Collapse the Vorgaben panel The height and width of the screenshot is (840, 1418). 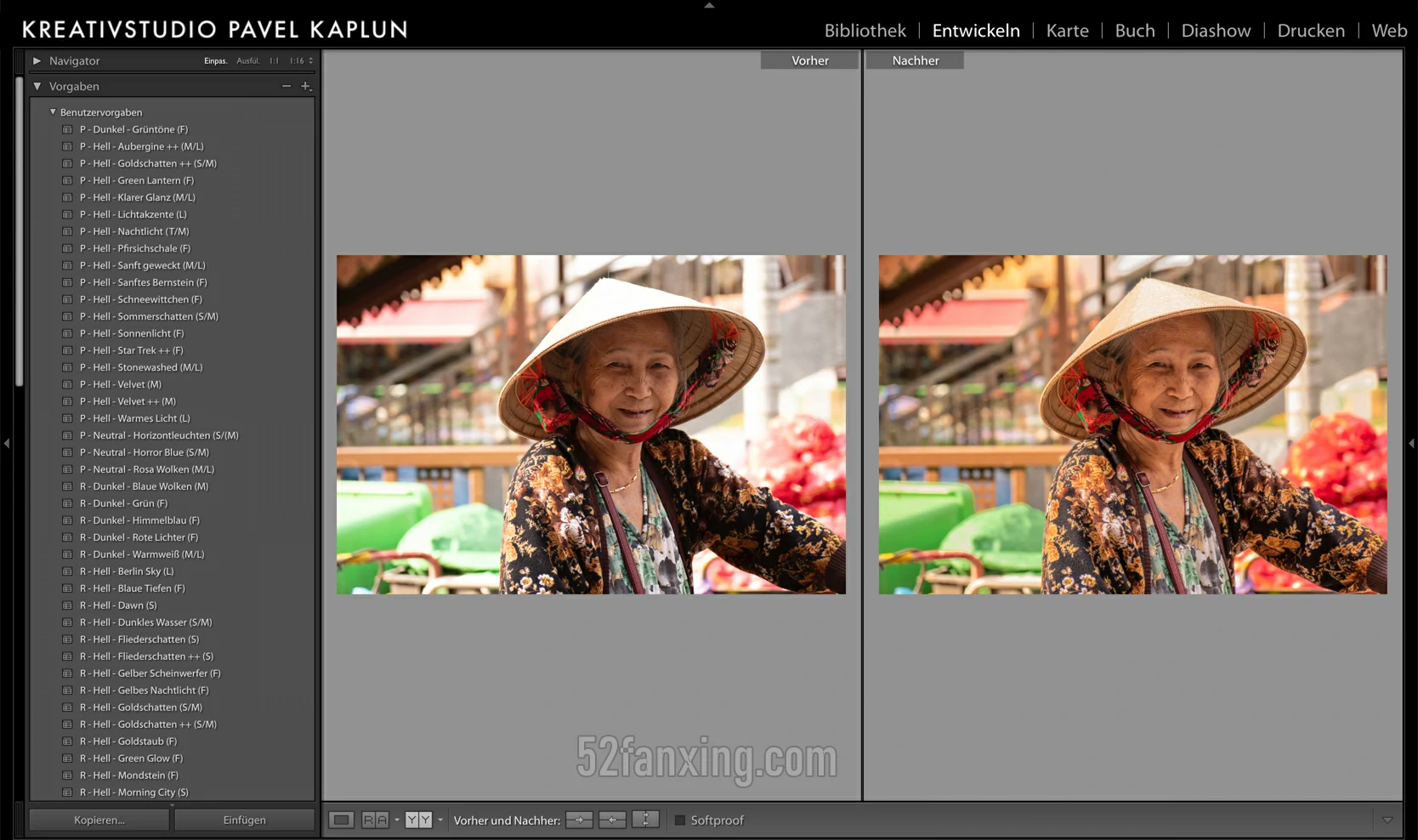pos(37,86)
